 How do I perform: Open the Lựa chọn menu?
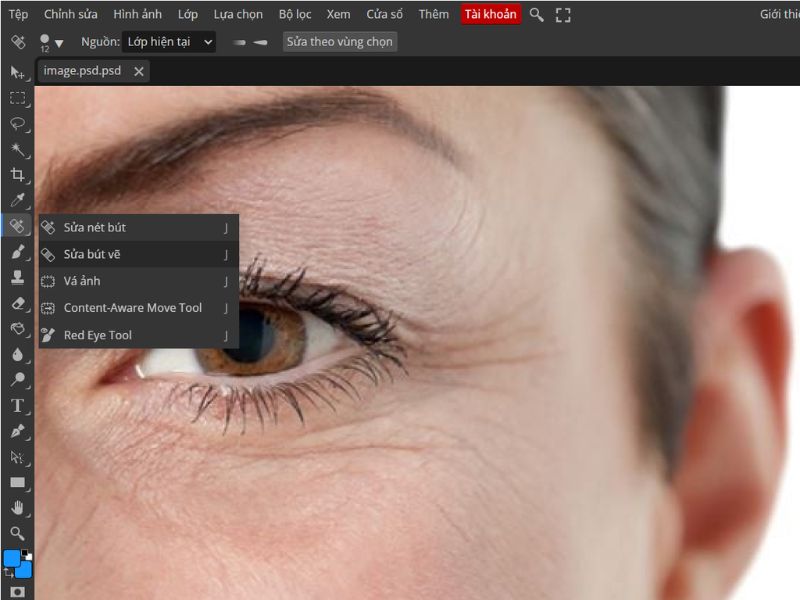238,14
